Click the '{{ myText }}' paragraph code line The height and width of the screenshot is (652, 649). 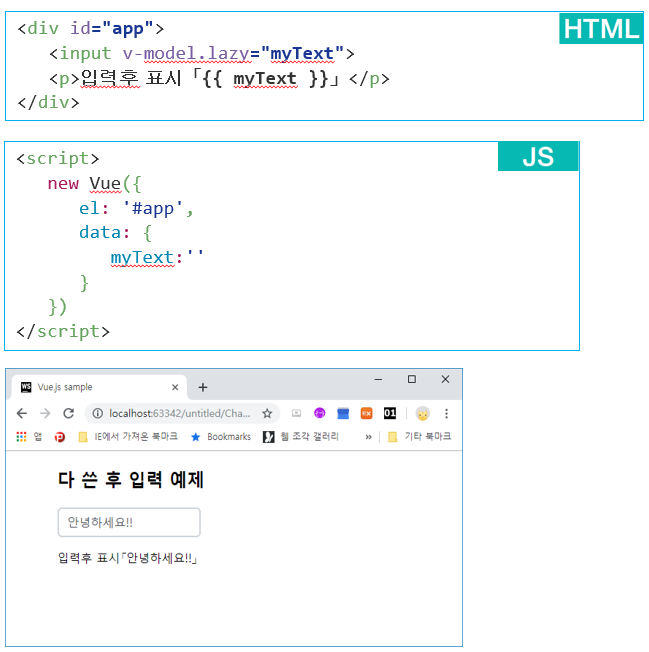tap(219, 79)
